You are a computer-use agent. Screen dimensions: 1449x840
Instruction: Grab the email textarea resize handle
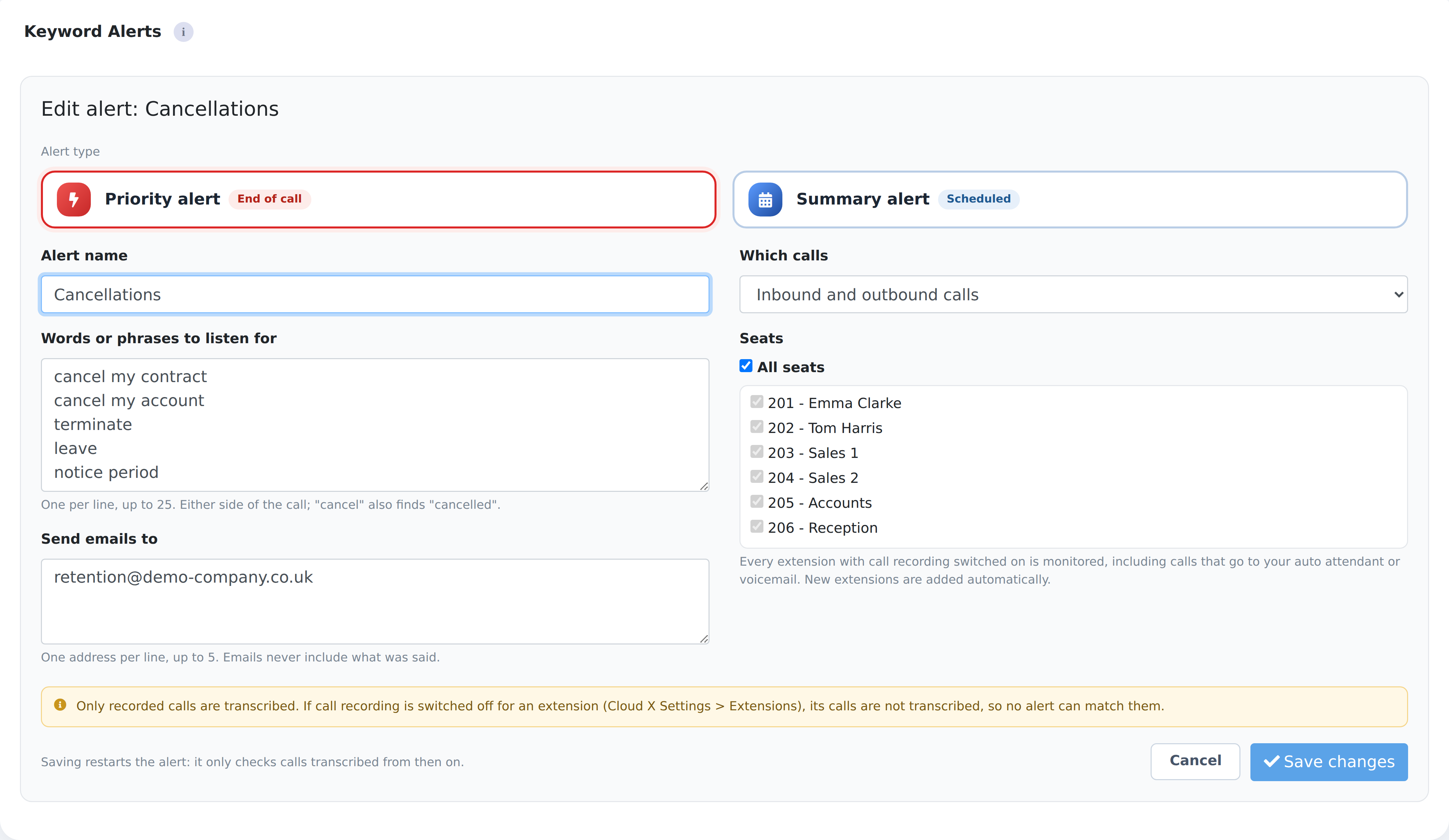pos(704,639)
